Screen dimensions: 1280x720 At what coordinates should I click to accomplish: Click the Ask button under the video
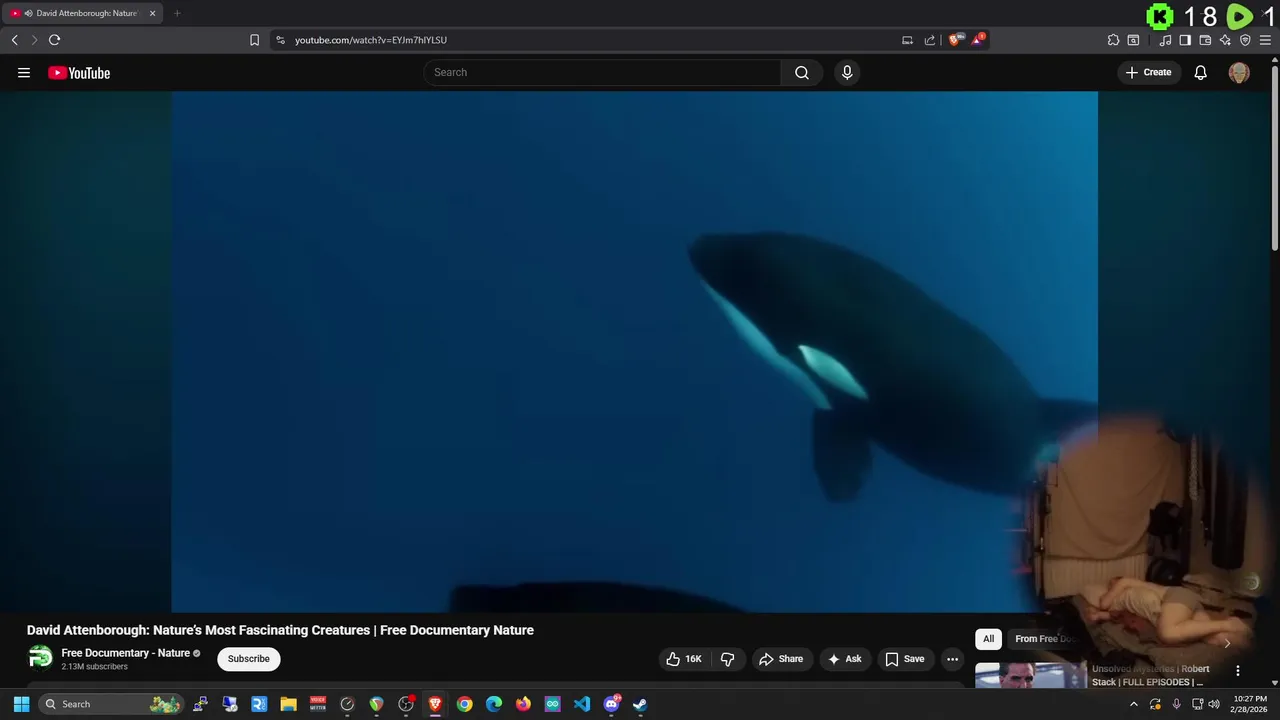coord(845,659)
